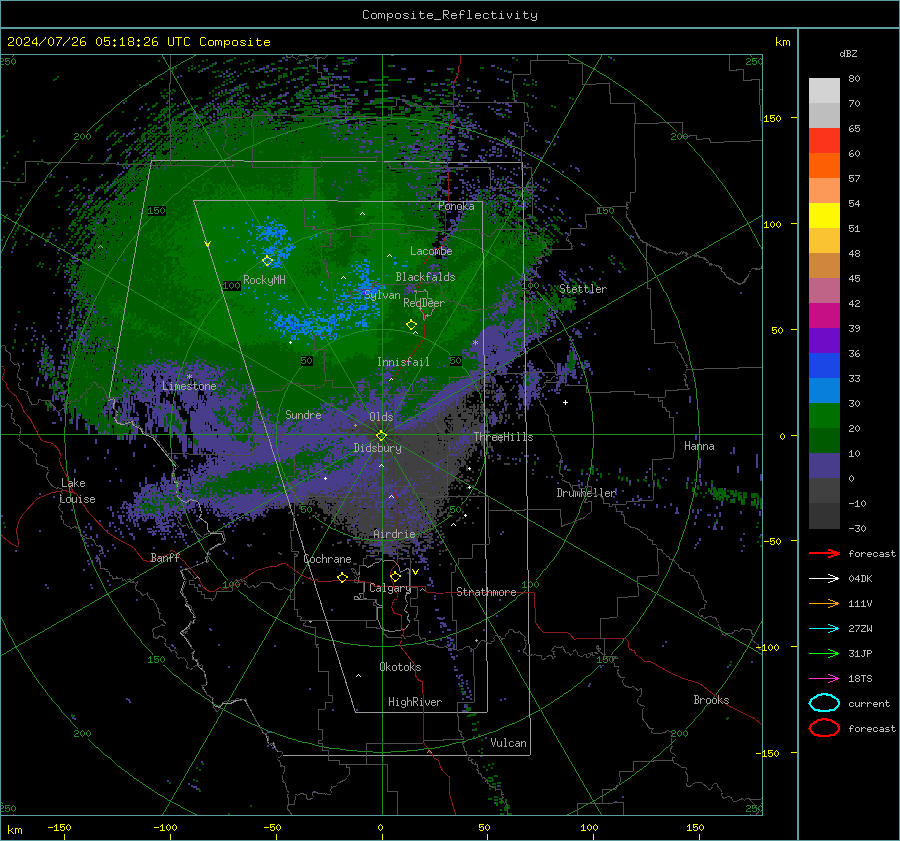Click the Sylvan label on map
This screenshot has height=841, width=900.
point(382,295)
